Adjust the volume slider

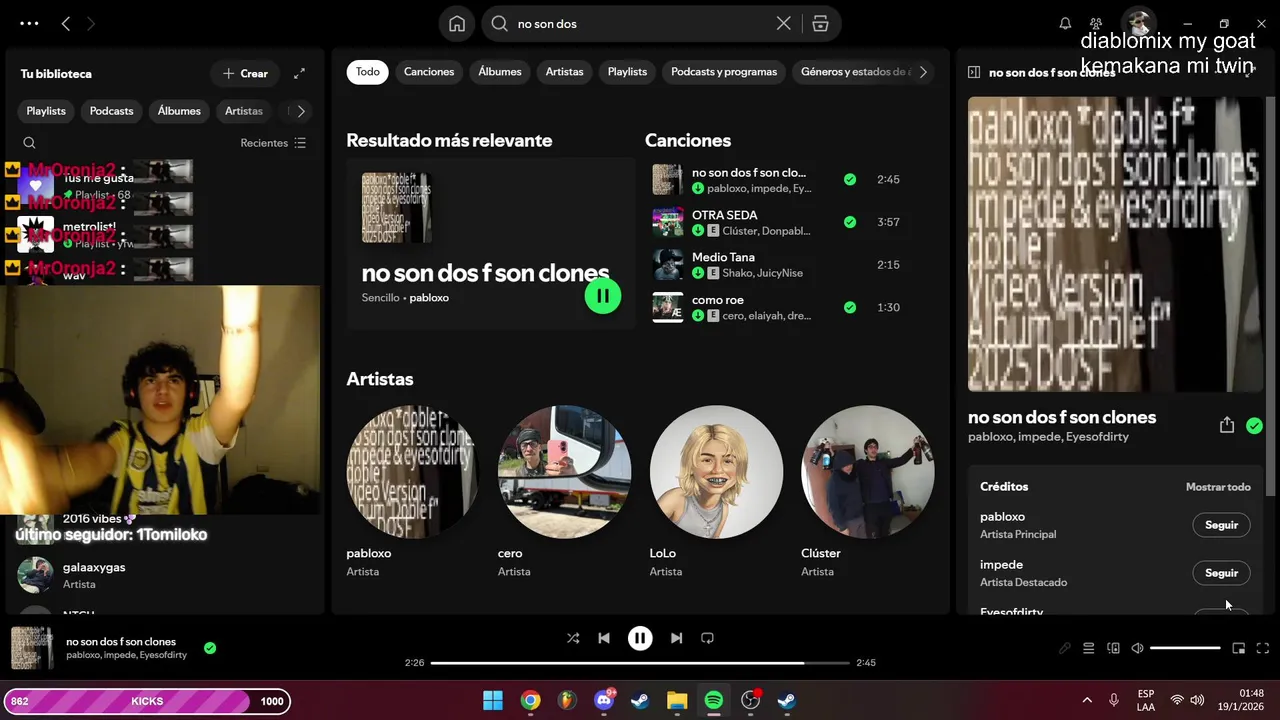coord(1185,648)
